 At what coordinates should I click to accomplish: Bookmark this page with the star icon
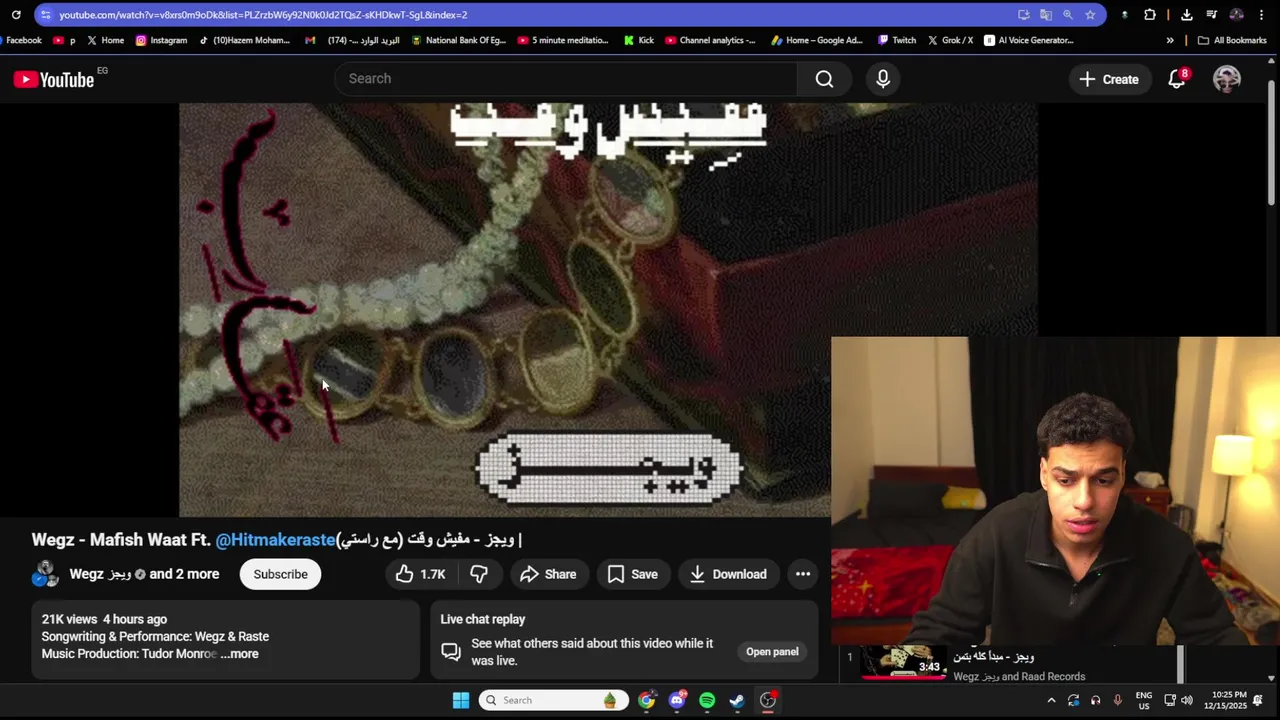point(1090,15)
